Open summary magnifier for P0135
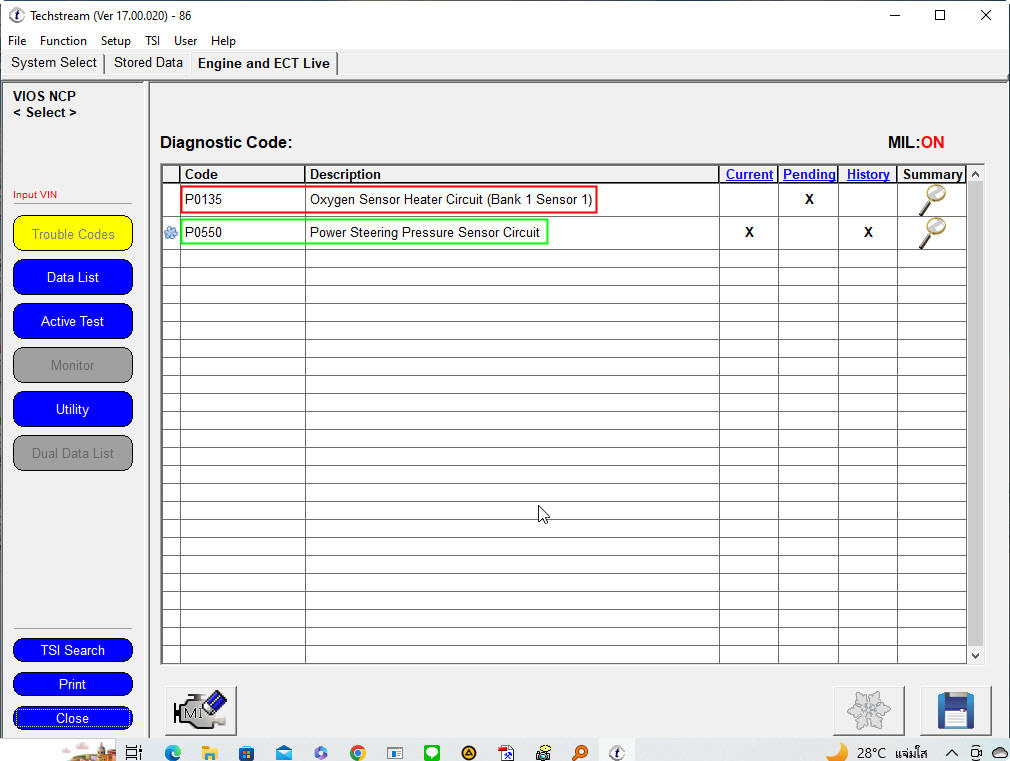1010x761 pixels. 931,200
